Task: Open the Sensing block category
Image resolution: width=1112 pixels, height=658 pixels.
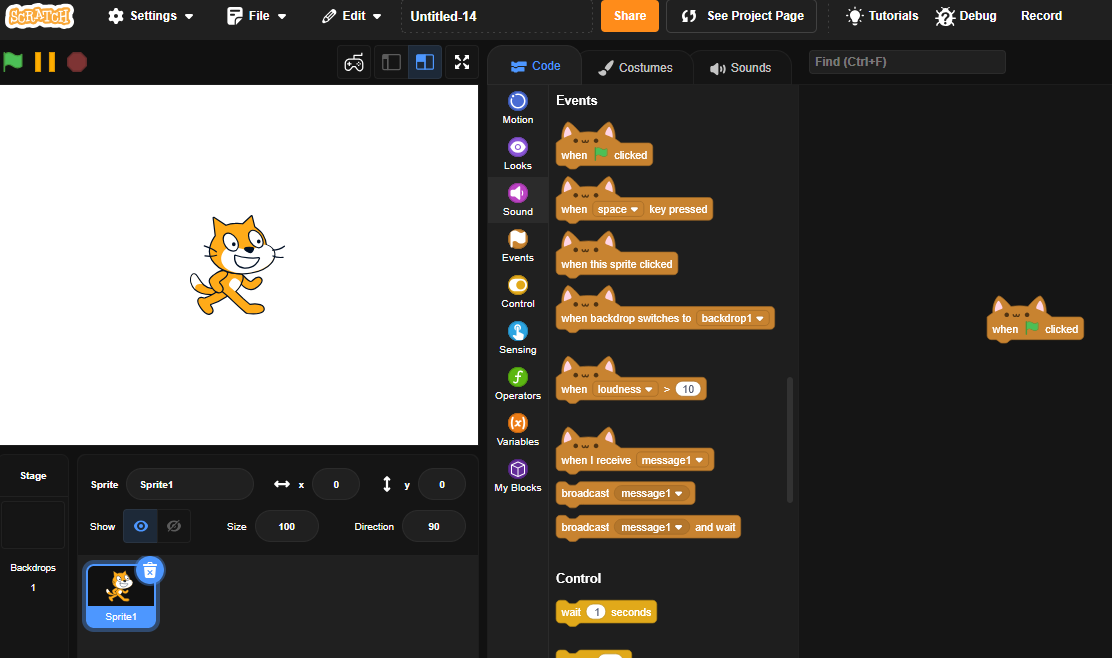Action: click(x=518, y=338)
